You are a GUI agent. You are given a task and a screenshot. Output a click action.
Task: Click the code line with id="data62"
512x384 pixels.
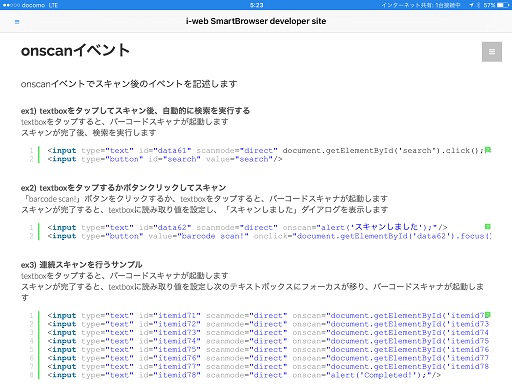pos(247,227)
